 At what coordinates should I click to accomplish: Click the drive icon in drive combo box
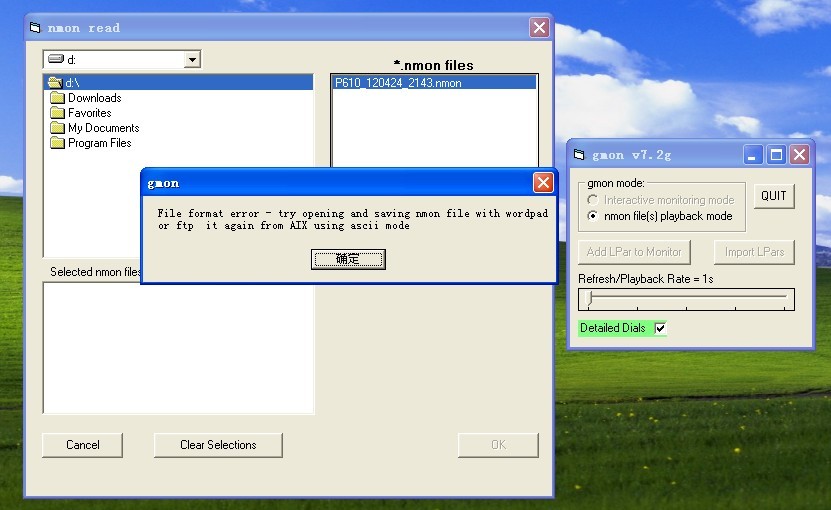[56, 59]
